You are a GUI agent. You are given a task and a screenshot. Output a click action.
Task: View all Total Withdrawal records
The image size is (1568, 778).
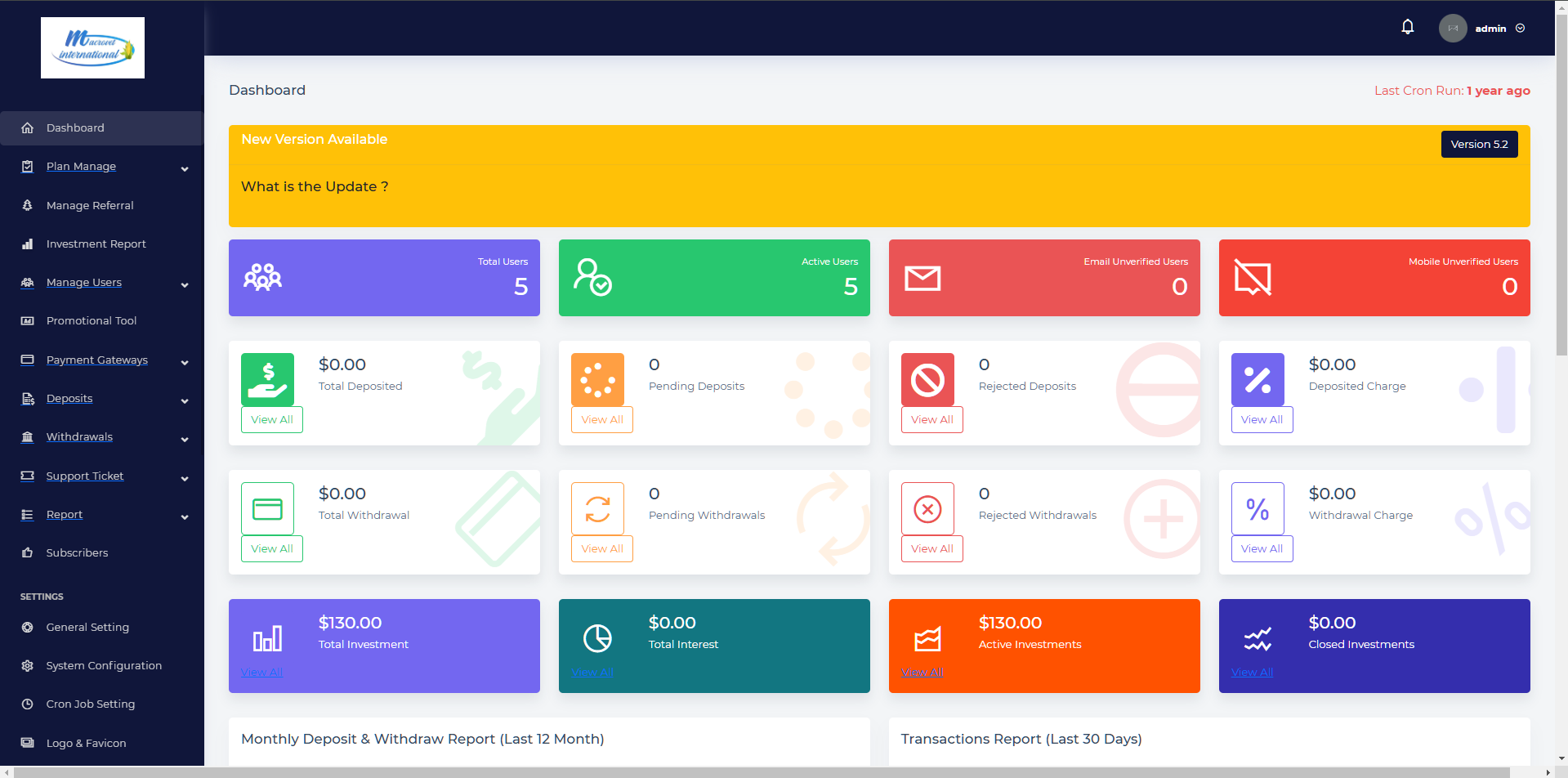coord(272,548)
